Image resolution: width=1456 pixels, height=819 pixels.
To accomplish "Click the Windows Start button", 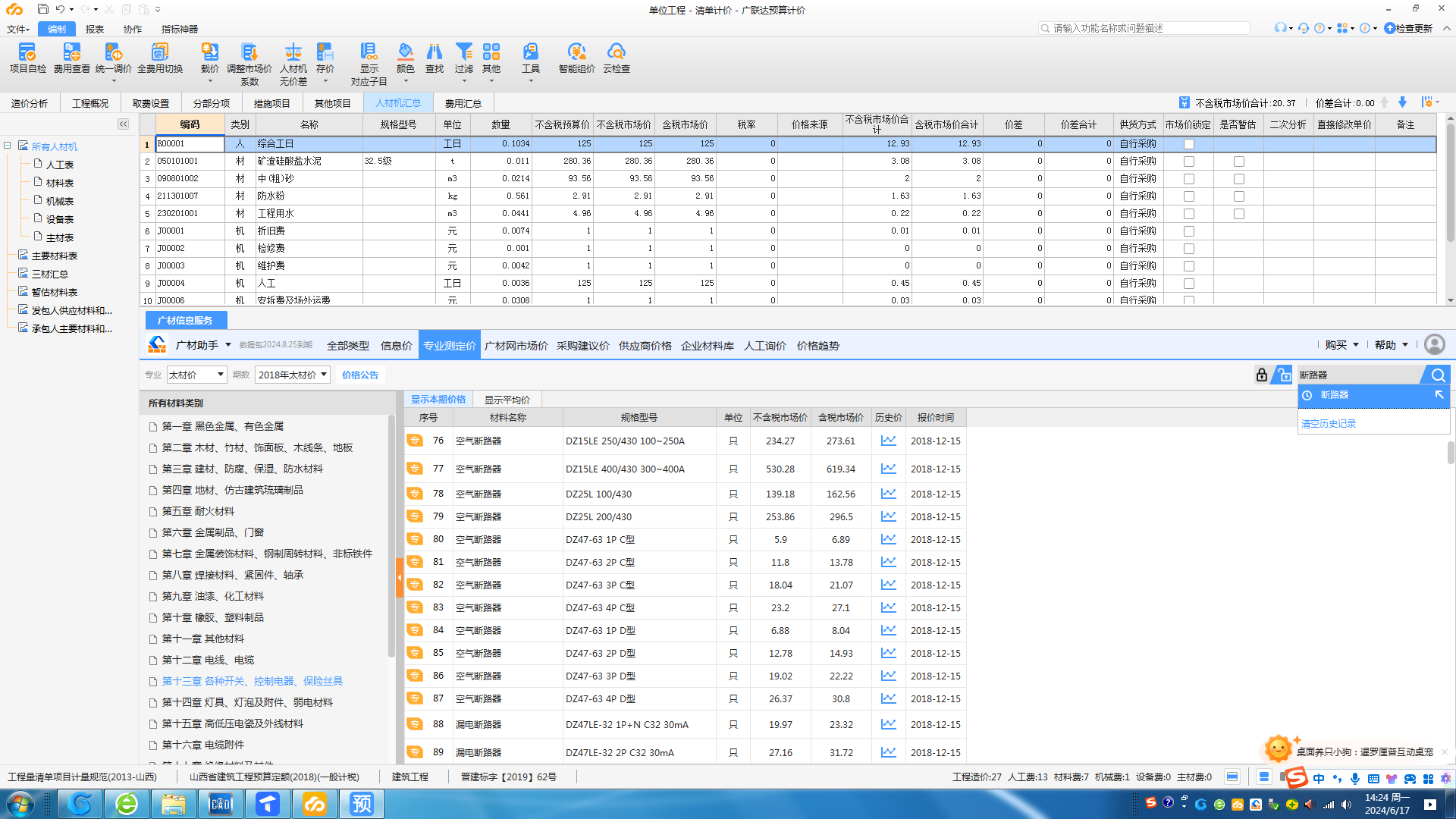I will pos(20,804).
